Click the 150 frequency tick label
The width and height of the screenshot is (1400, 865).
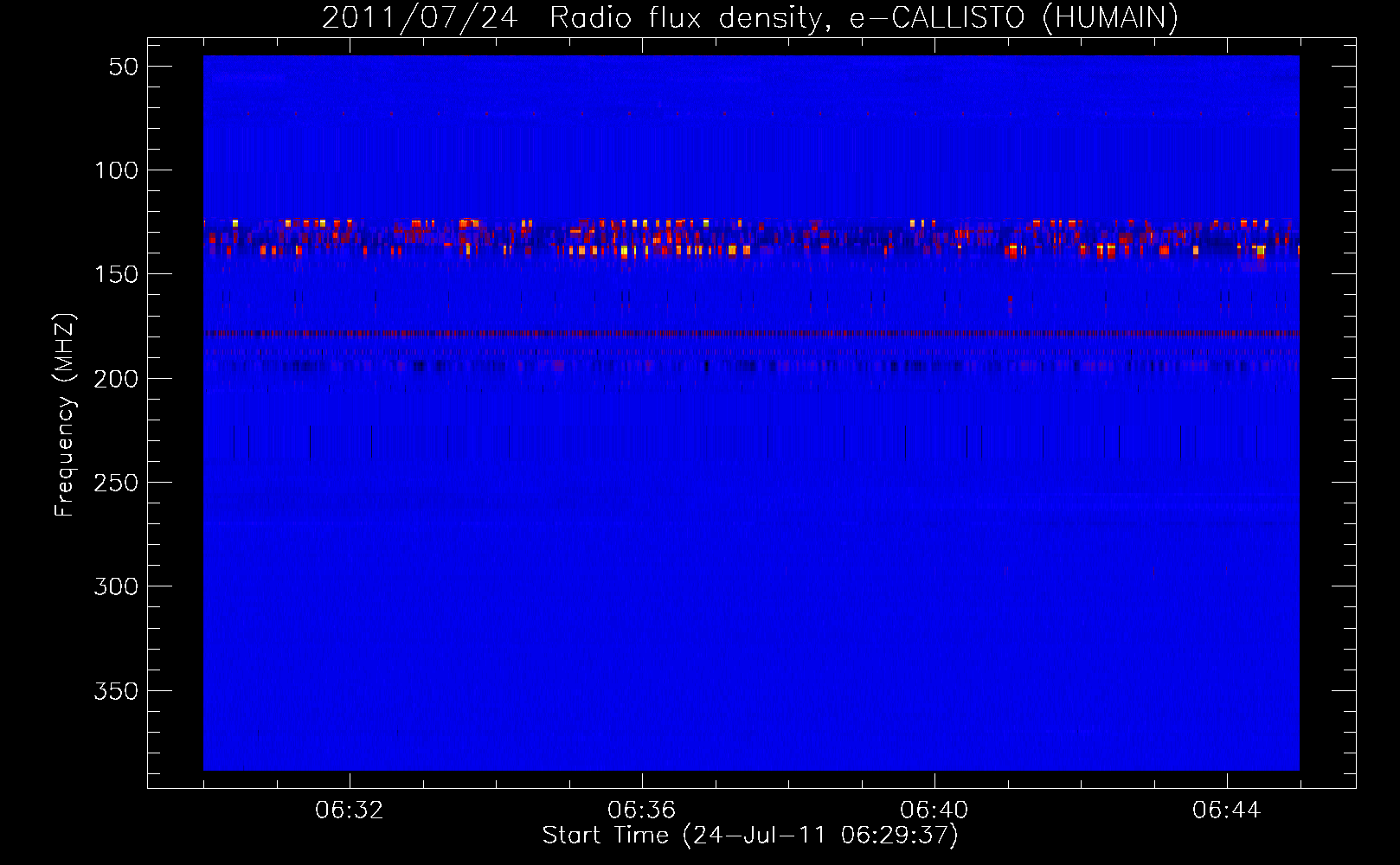[x=117, y=274]
